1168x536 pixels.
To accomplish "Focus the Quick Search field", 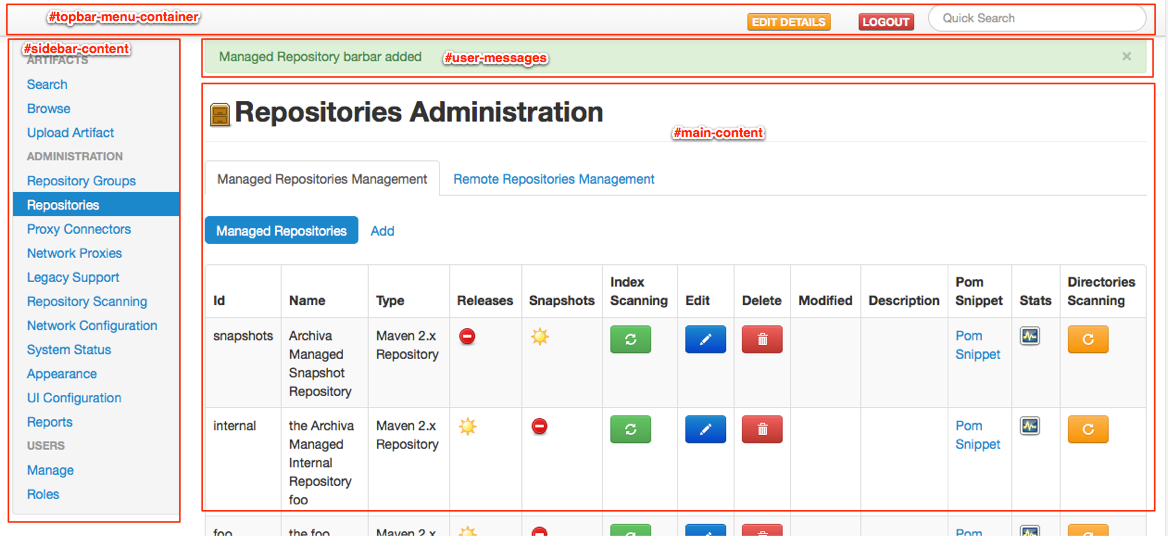I will point(1036,18).
